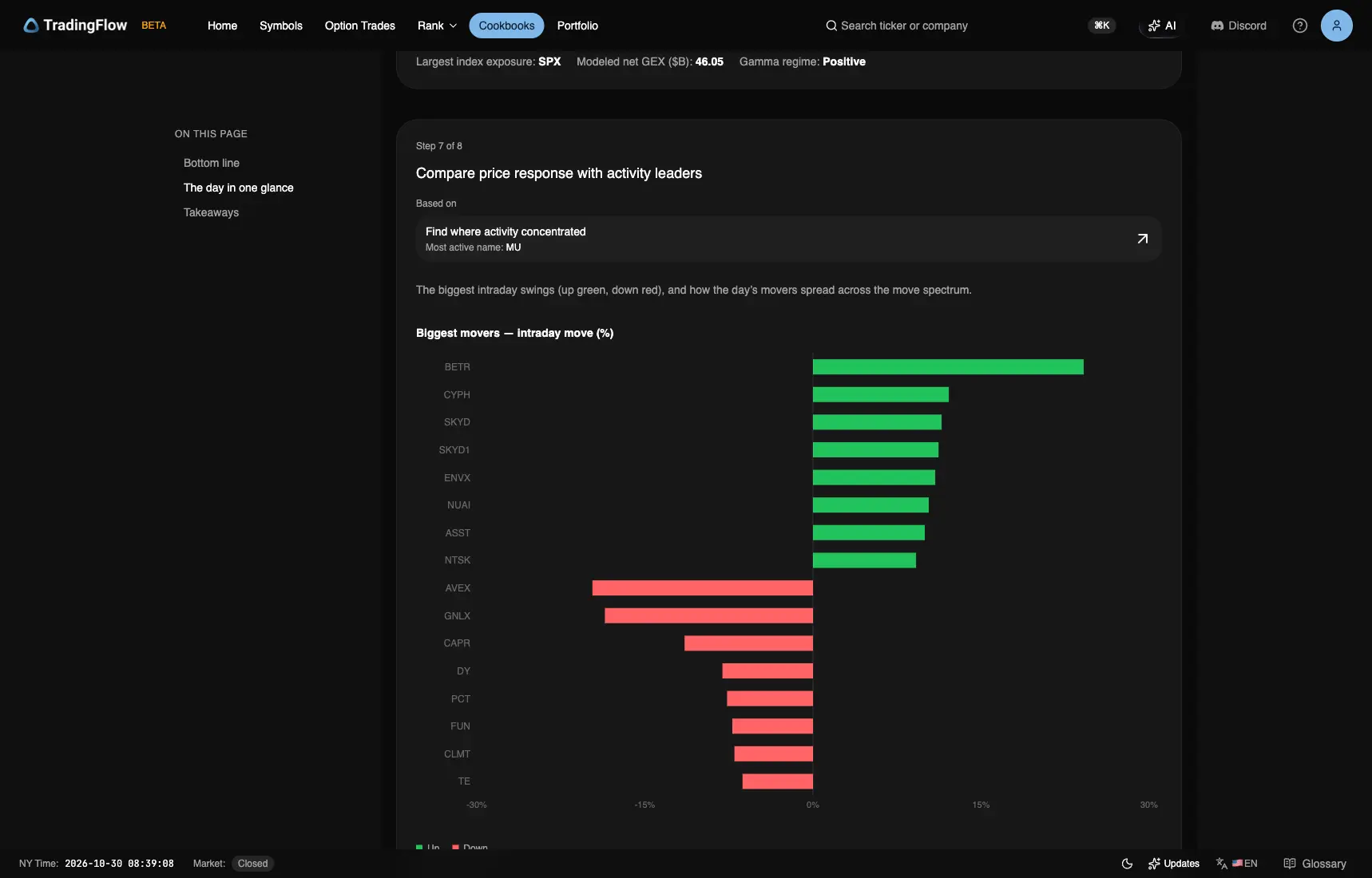
Task: Open the Portfolio tab
Action: point(577,26)
